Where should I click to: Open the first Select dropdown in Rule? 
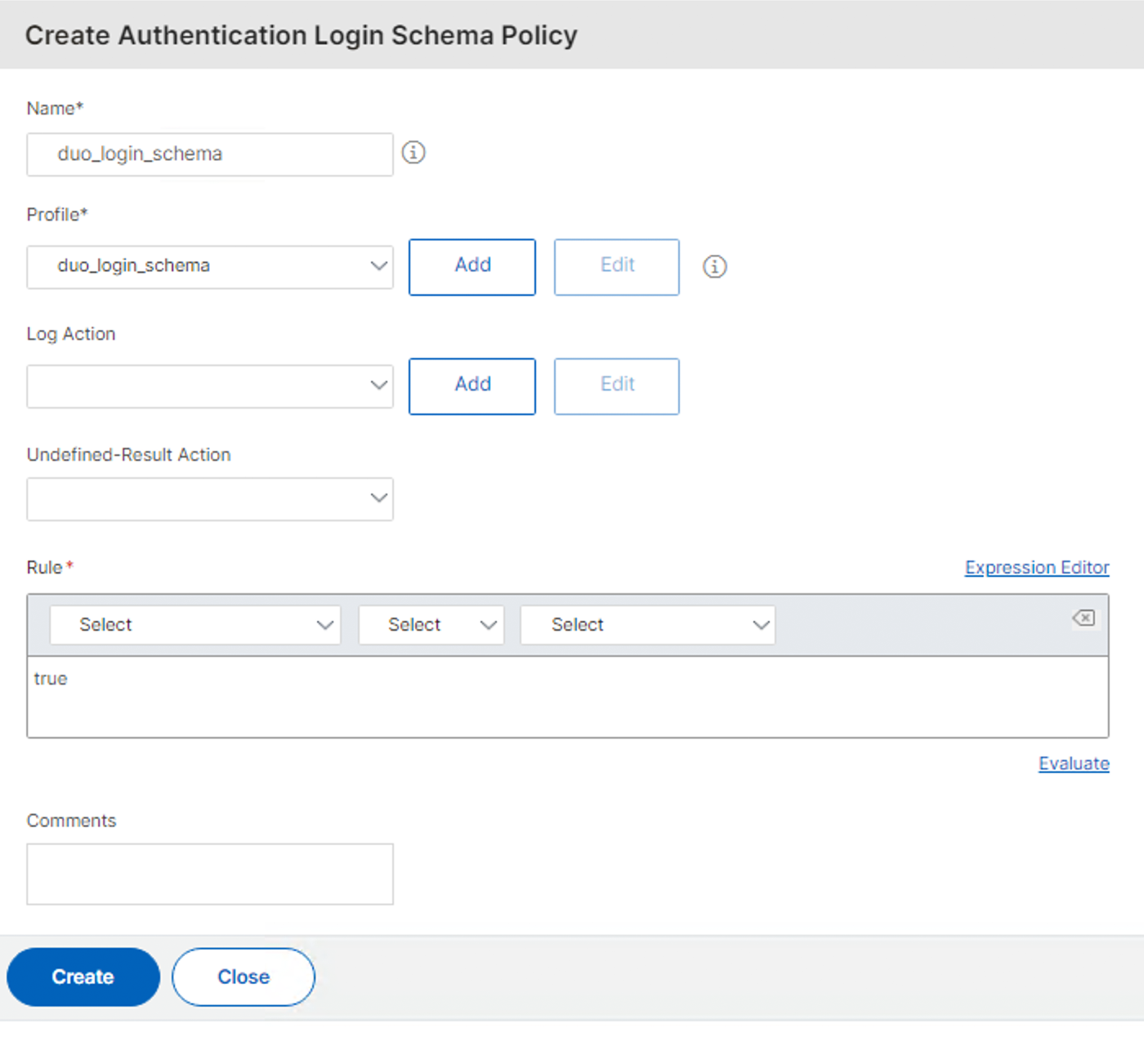pos(195,625)
